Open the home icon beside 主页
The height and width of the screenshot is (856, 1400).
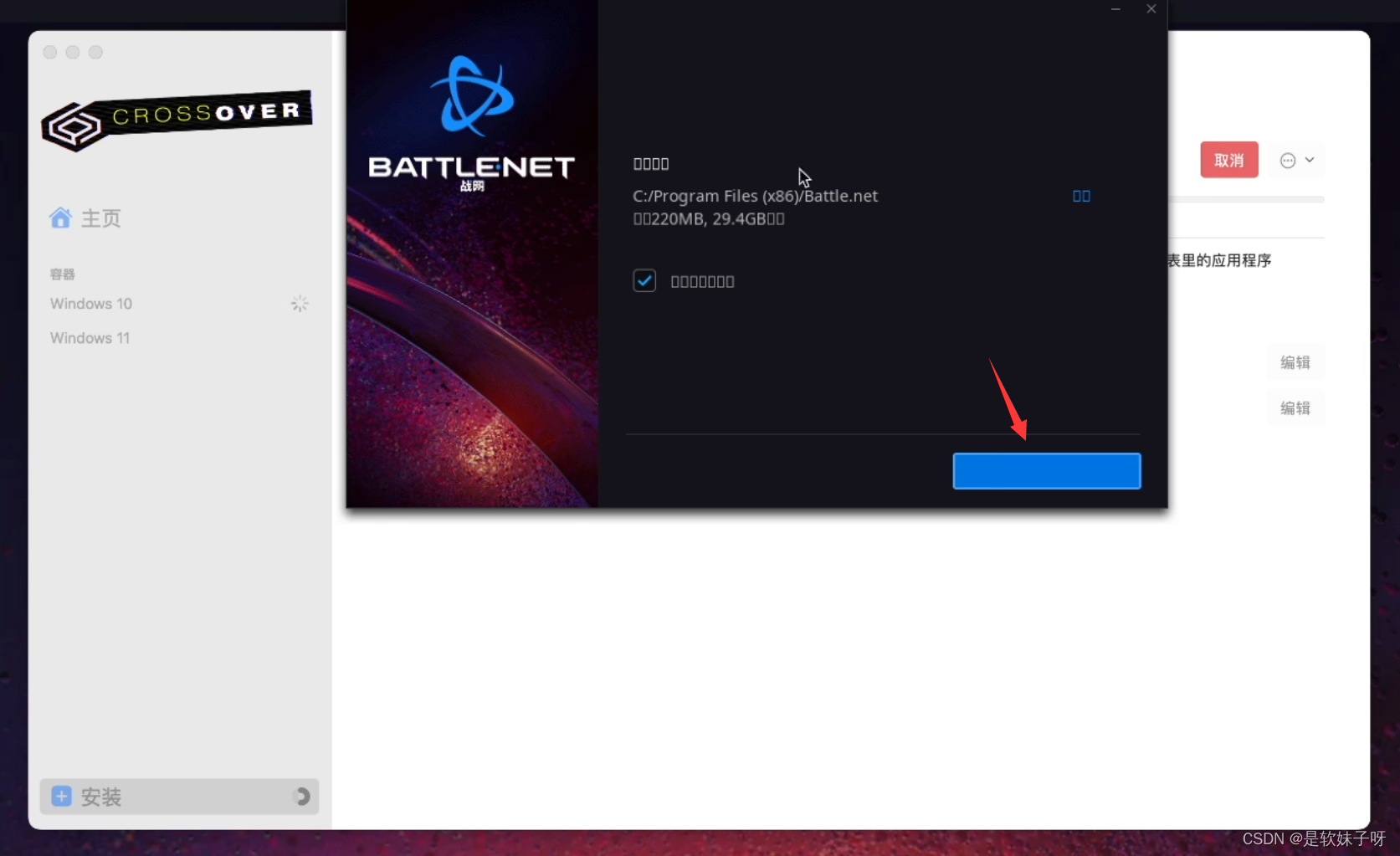(60, 218)
